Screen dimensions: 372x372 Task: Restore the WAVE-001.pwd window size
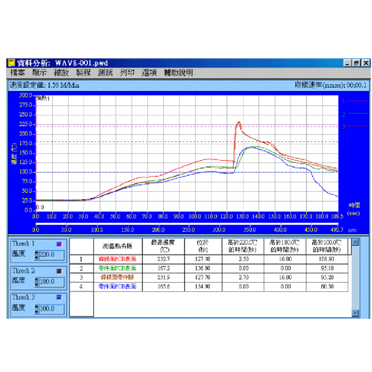(x=356, y=63)
